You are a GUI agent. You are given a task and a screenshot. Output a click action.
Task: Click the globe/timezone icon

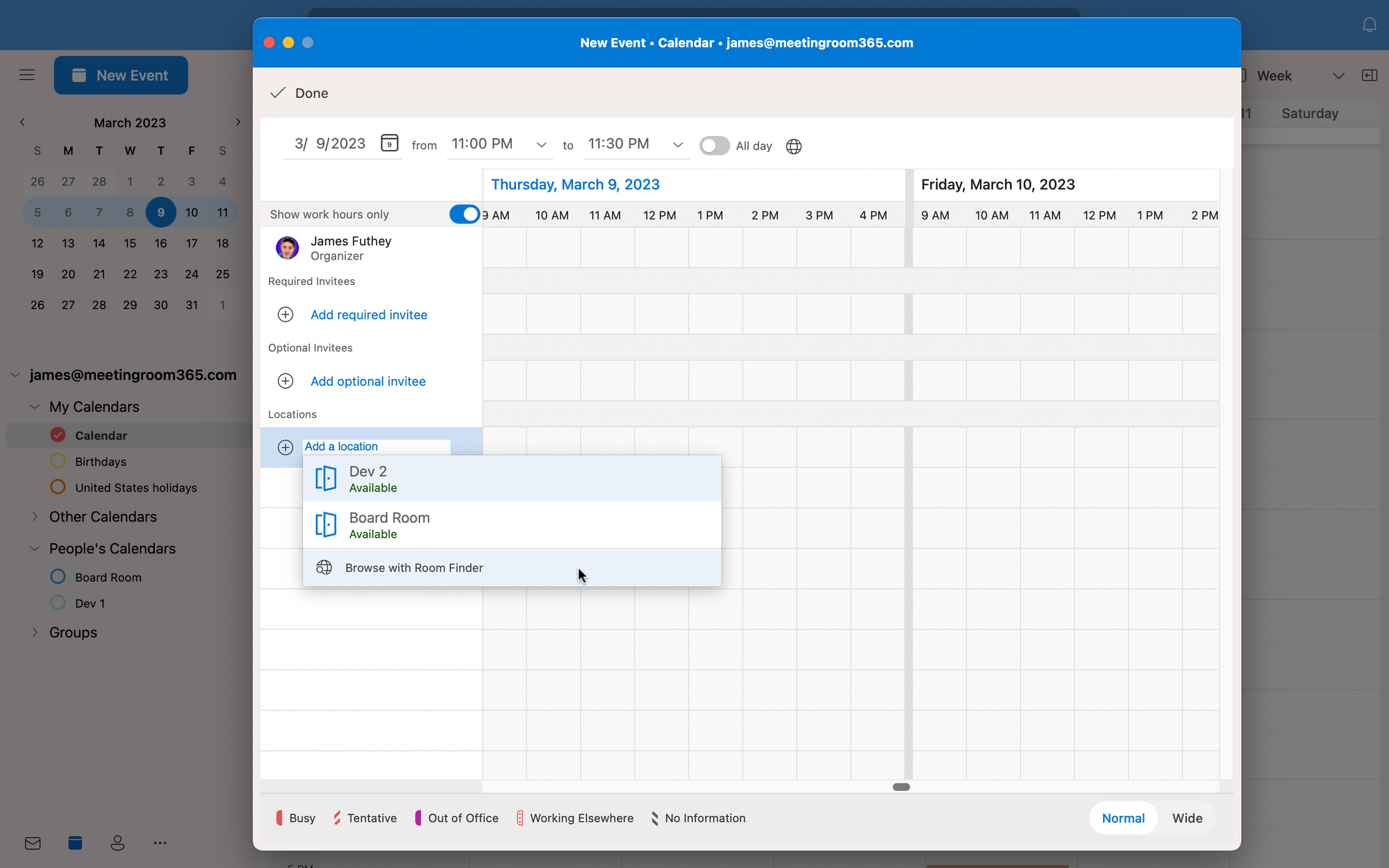(x=794, y=146)
